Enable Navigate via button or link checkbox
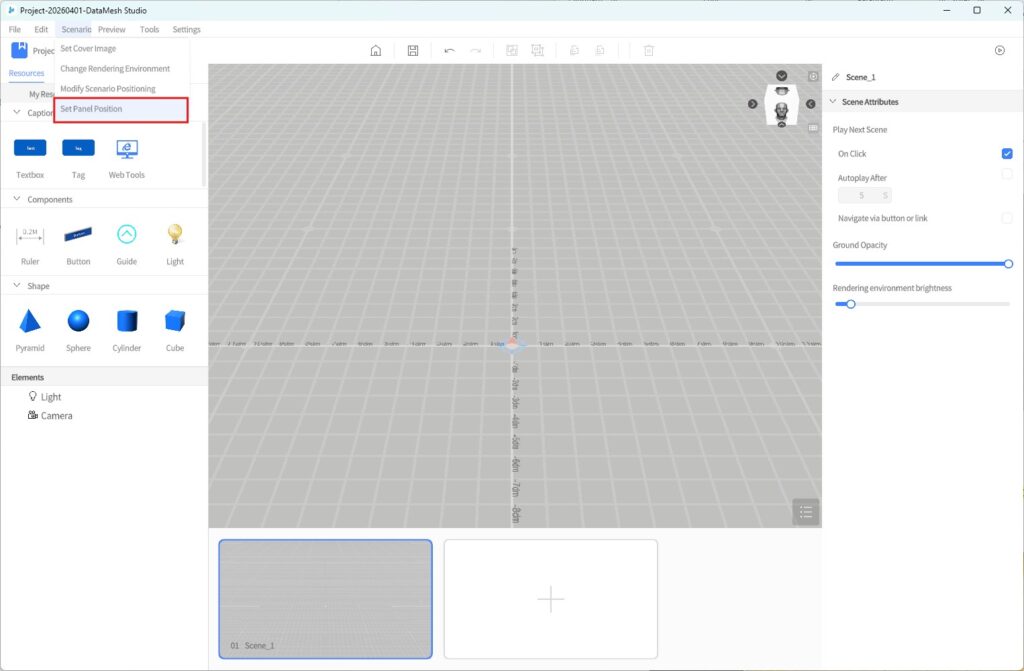 [1007, 218]
